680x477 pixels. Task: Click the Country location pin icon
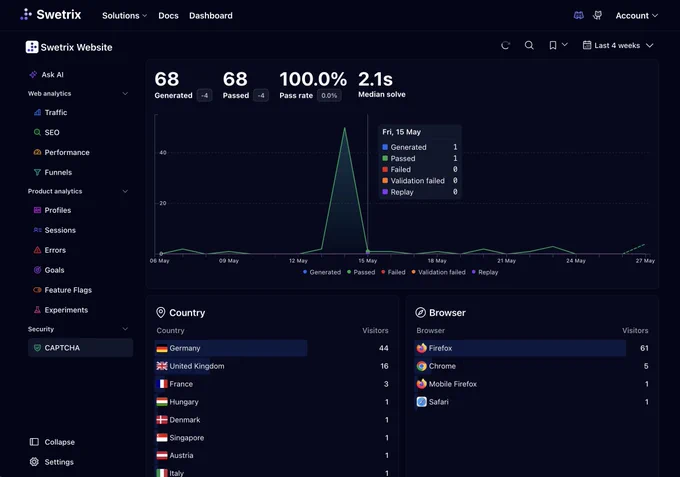tap(160, 313)
